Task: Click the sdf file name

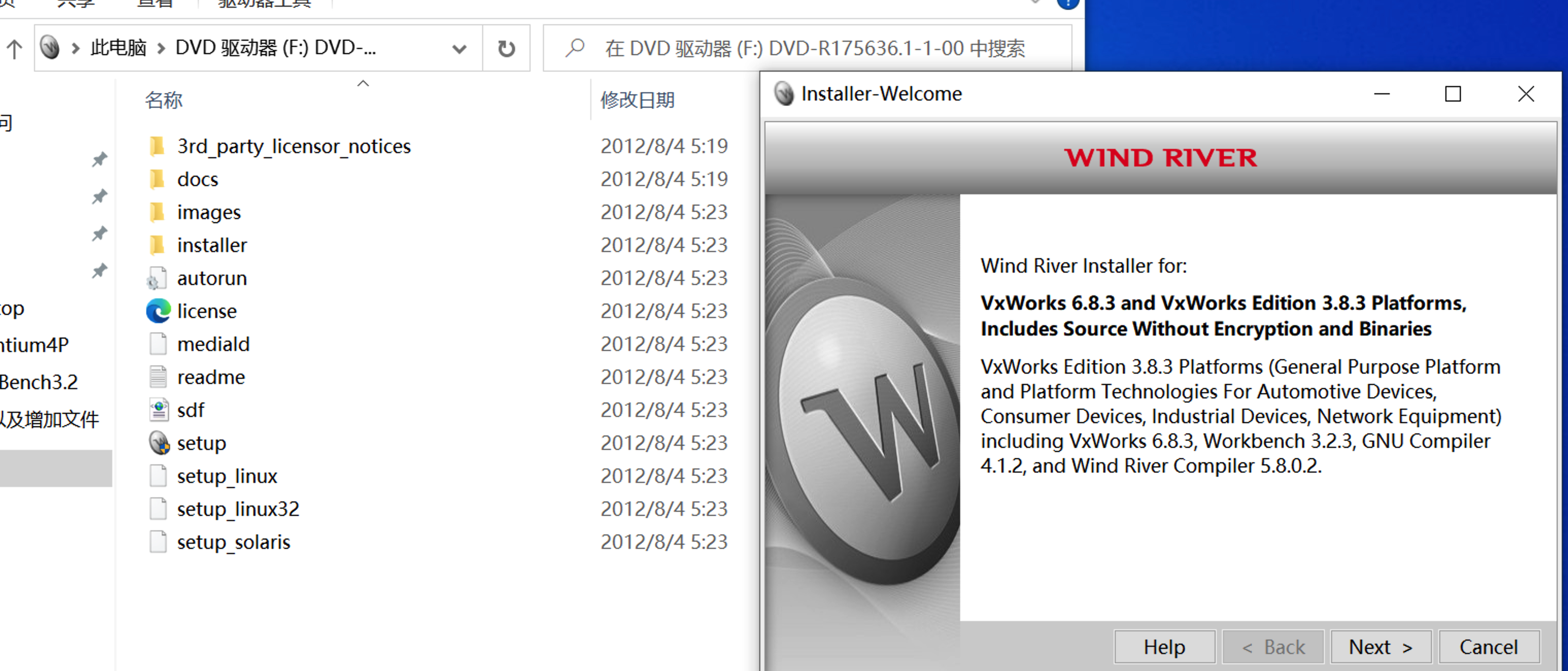Action: [x=191, y=410]
